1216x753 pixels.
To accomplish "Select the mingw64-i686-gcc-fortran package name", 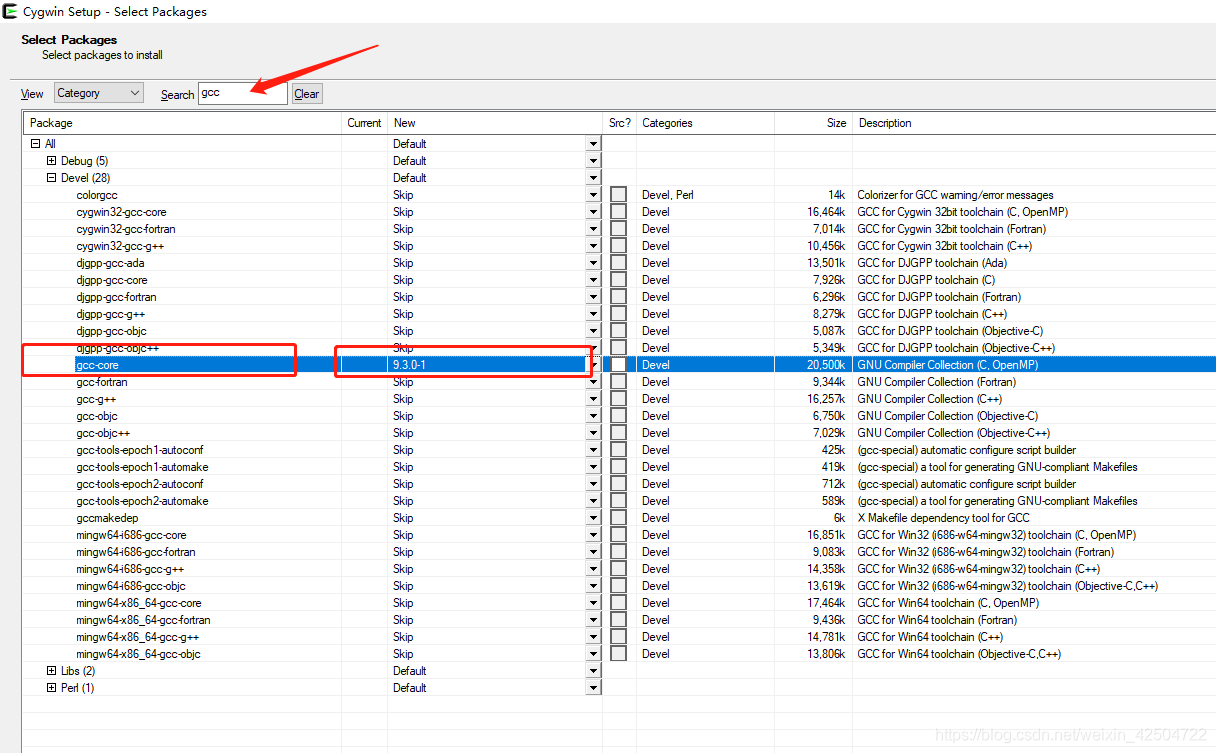I will (x=136, y=552).
